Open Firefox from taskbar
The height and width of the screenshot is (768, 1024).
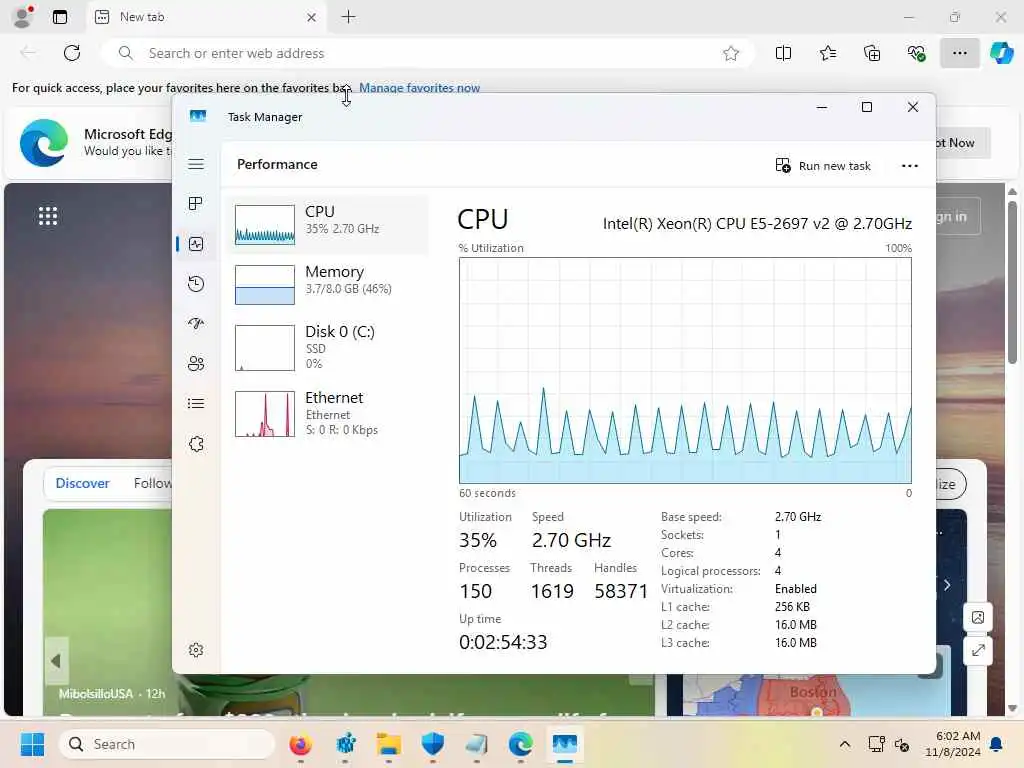300,744
